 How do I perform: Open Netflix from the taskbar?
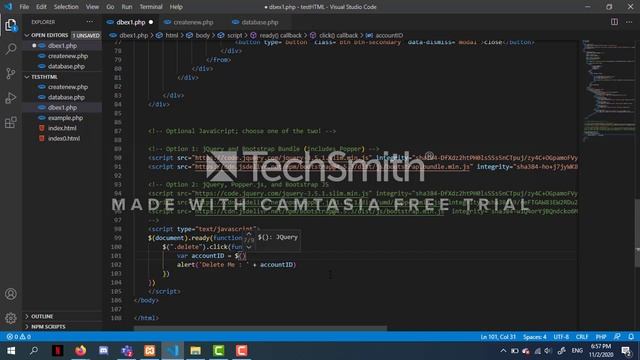(x=58, y=351)
